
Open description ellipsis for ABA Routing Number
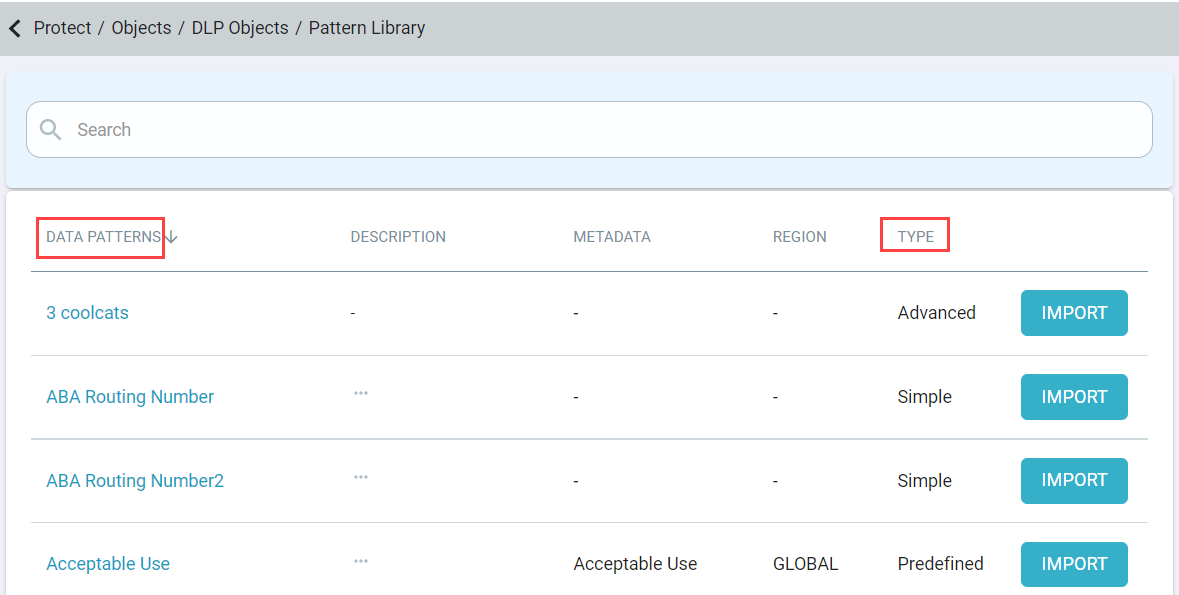(x=361, y=393)
